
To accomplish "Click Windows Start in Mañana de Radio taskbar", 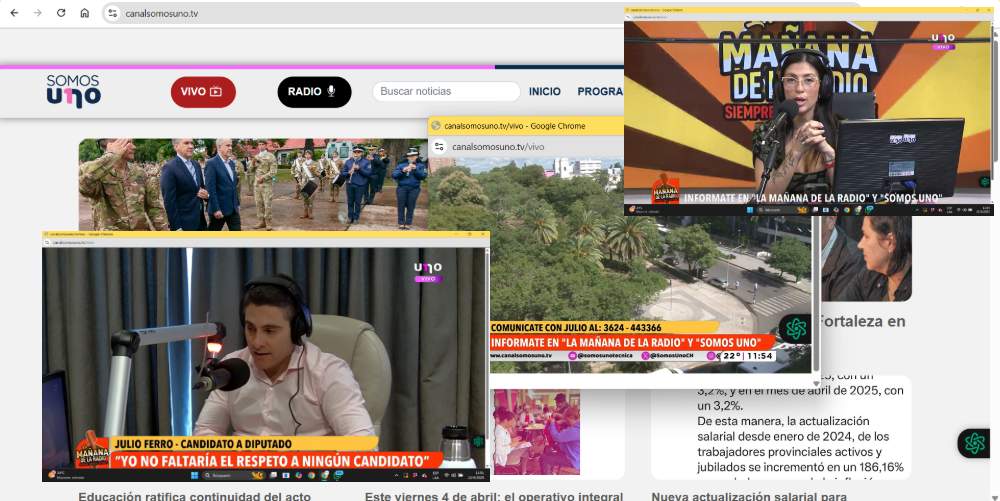I will (x=750, y=209).
